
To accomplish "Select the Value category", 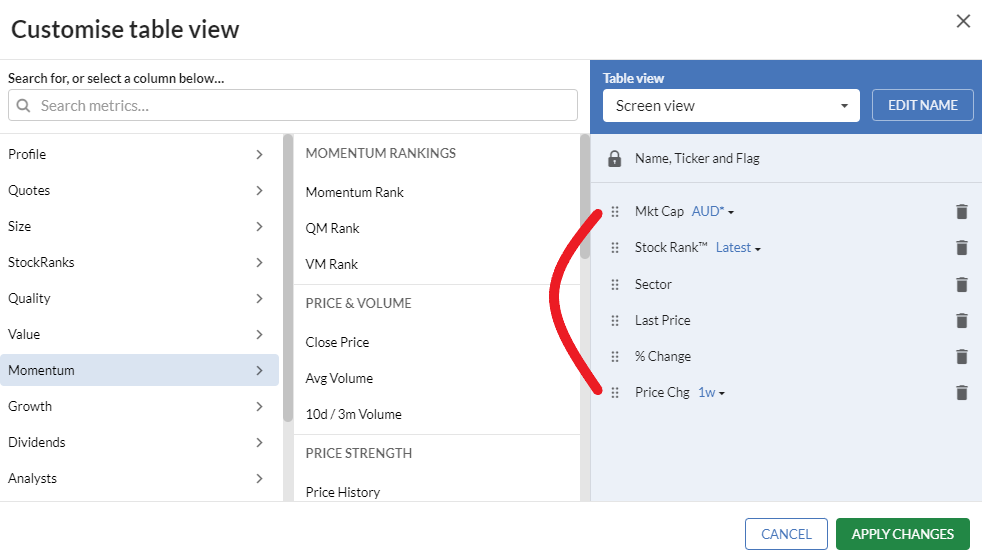I will click(x=139, y=334).
